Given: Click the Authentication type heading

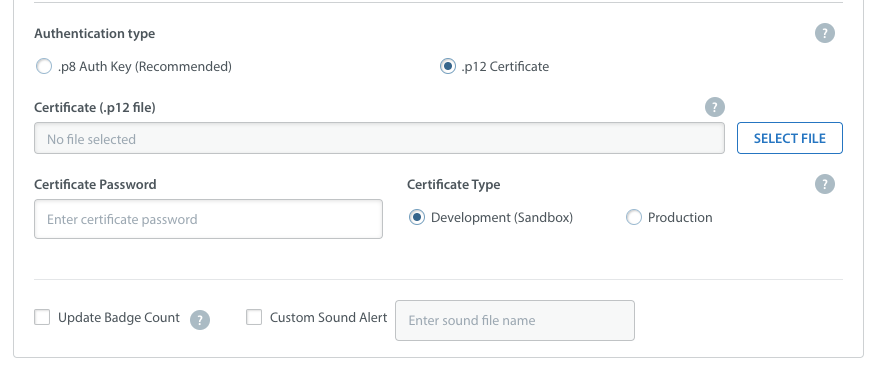Looking at the screenshot, I should point(95,33).
